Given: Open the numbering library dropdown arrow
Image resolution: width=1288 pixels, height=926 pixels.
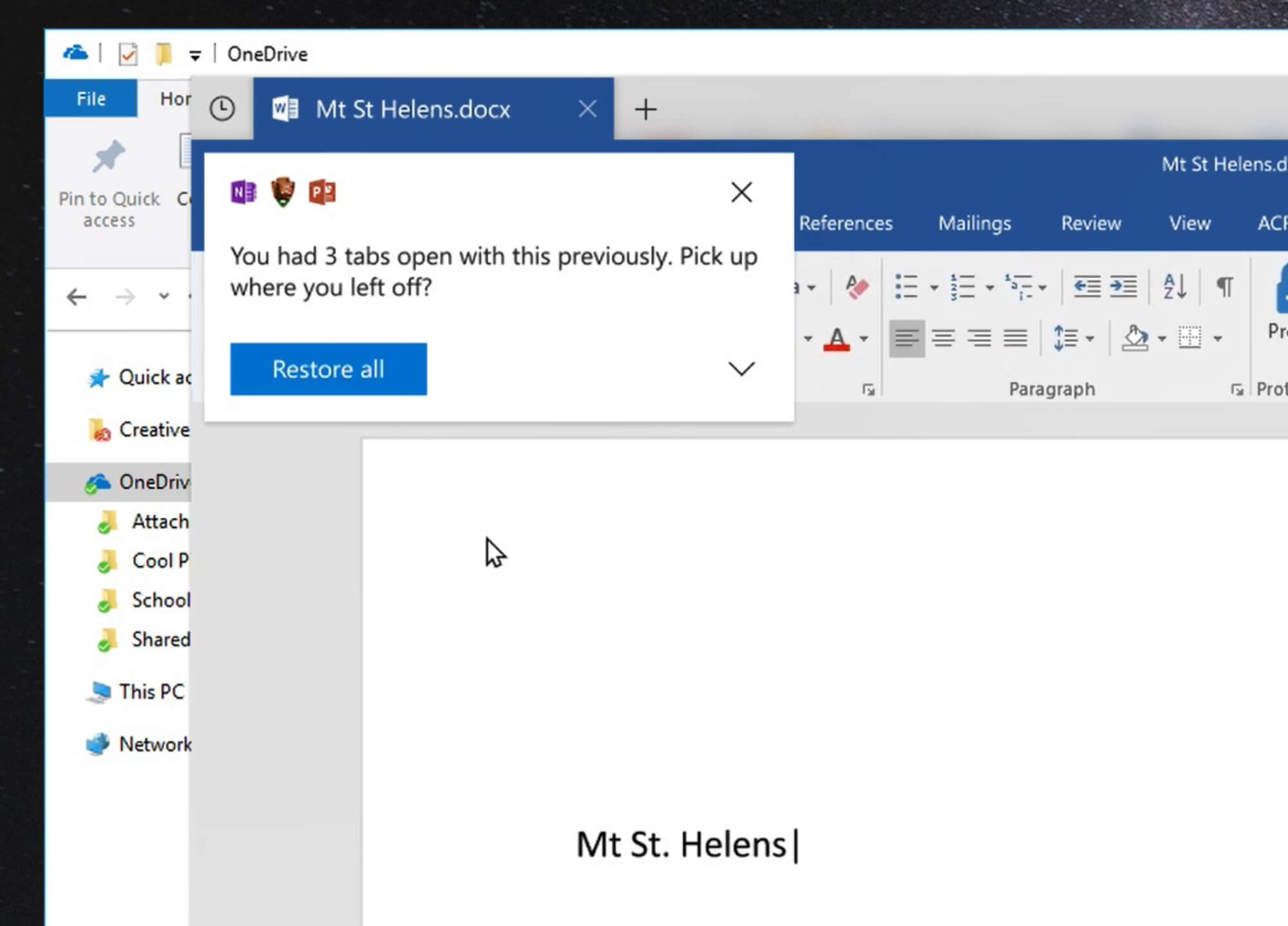Looking at the screenshot, I should point(990,287).
